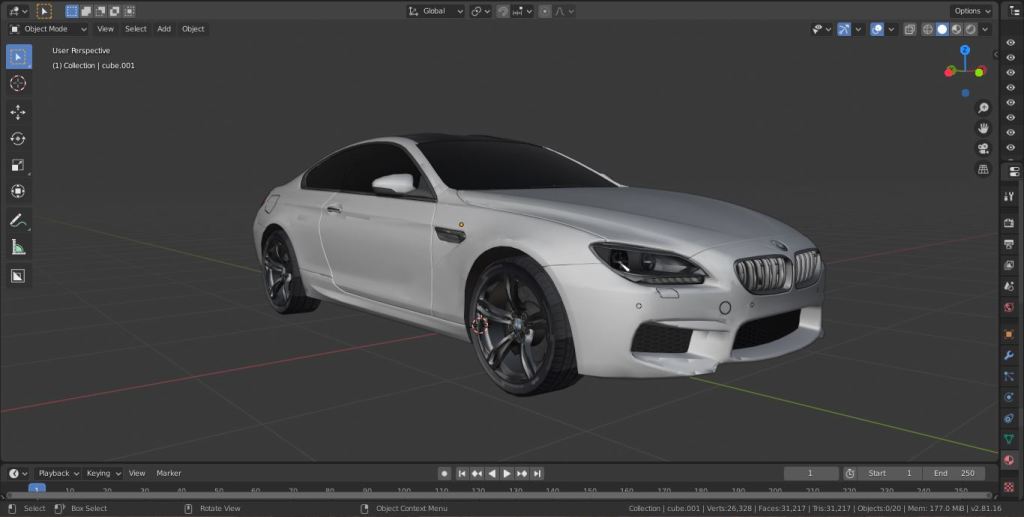Pick the Annotate pencil tool

(18, 220)
